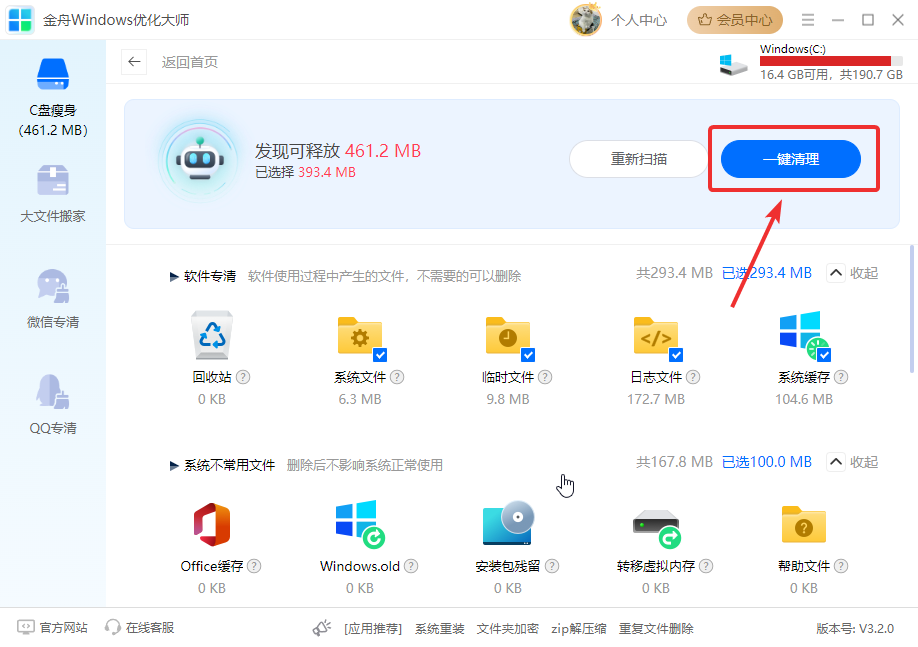The width and height of the screenshot is (918, 647).
Task: Open the C盘瘦身 sidebar section
Action: point(53,97)
